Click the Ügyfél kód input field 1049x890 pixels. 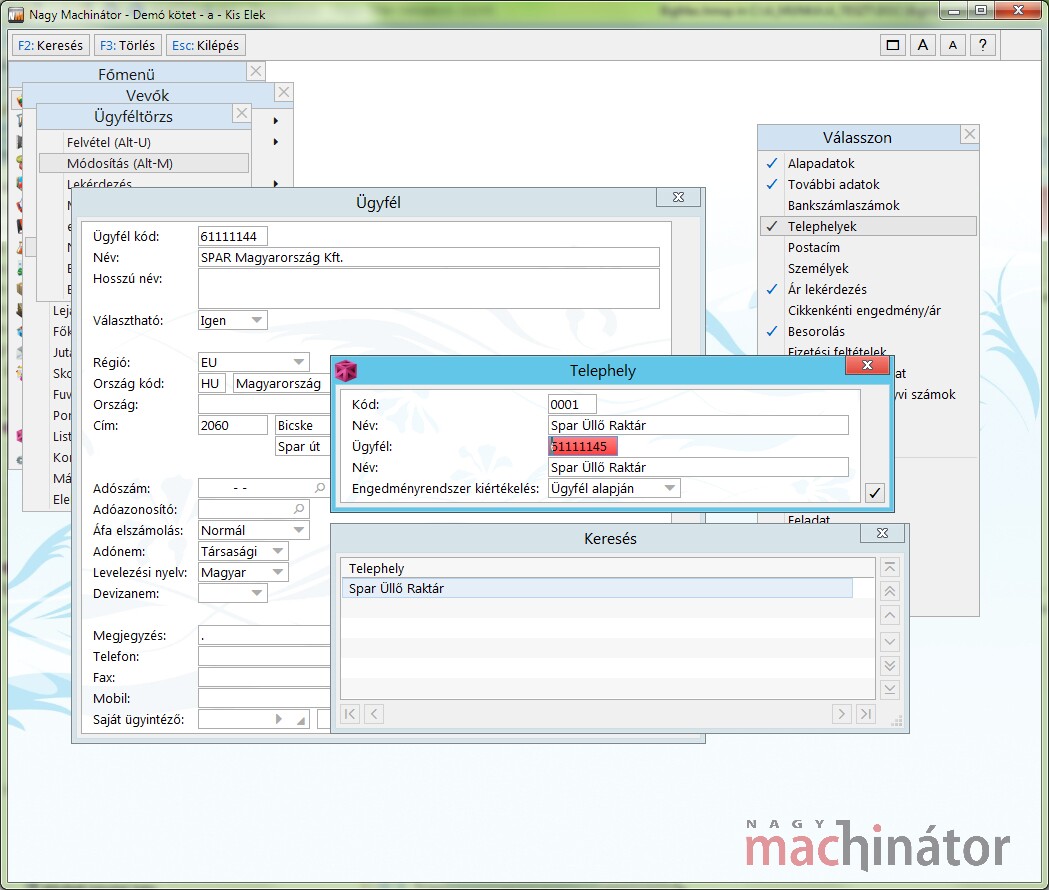[x=233, y=236]
